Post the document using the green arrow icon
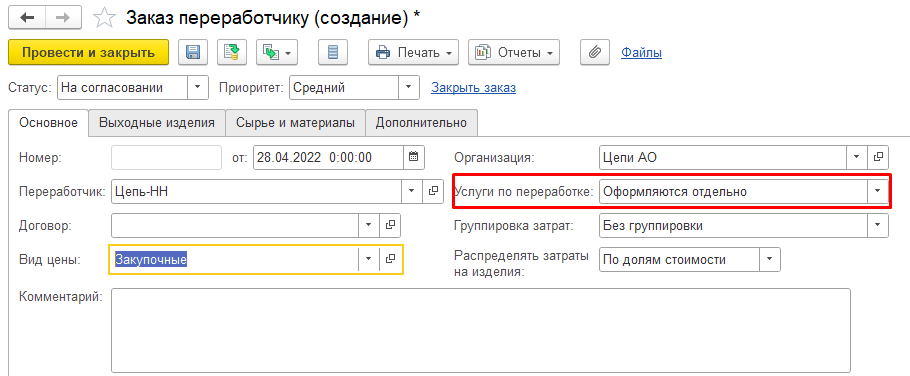Screen dimensions: 910x376 click(x=232, y=53)
